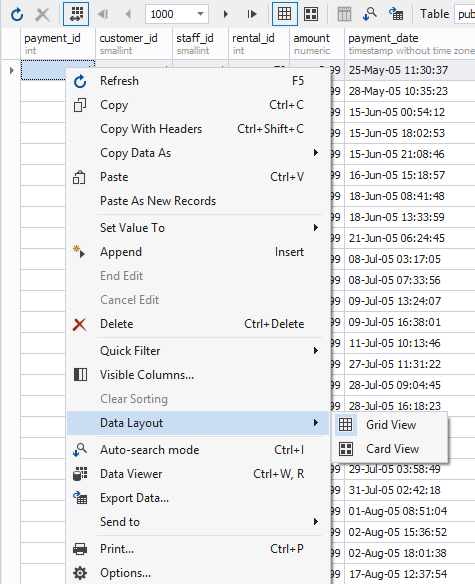Go to the next page arrow

(x=225, y=14)
